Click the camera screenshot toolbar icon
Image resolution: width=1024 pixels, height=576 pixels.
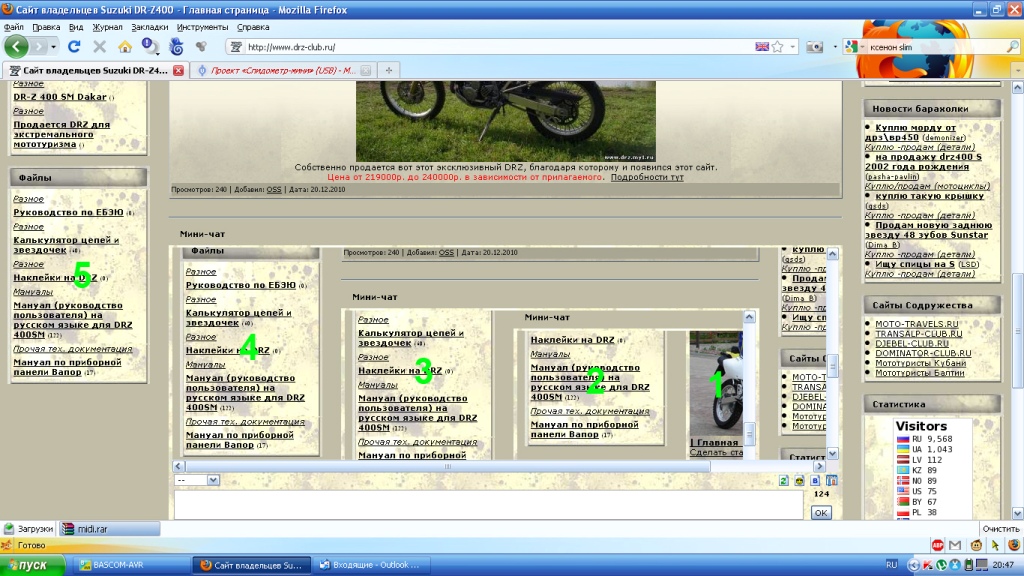click(814, 47)
